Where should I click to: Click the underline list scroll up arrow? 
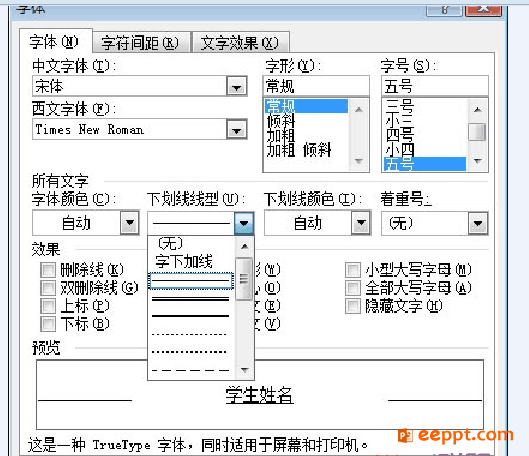point(245,246)
